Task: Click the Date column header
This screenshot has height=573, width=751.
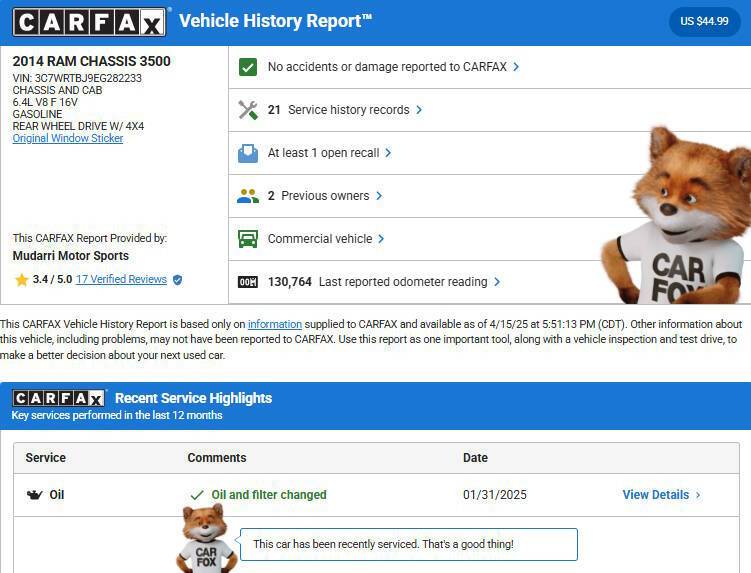Action: click(x=475, y=458)
